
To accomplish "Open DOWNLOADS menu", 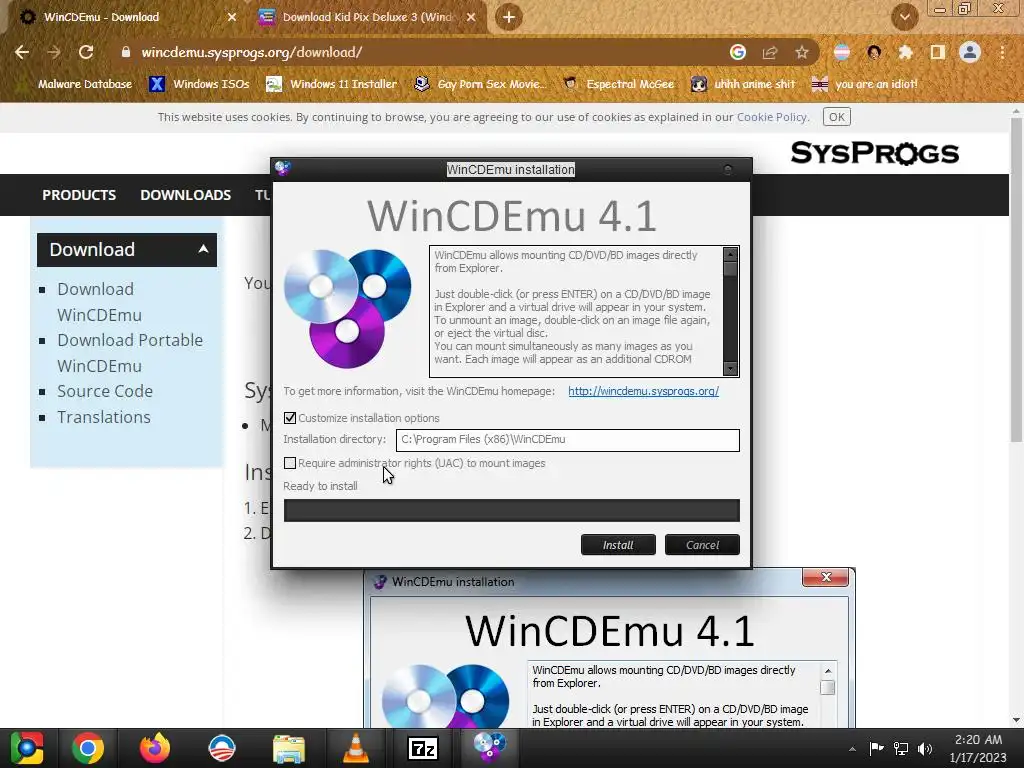I will pyautogui.click(x=185, y=195).
